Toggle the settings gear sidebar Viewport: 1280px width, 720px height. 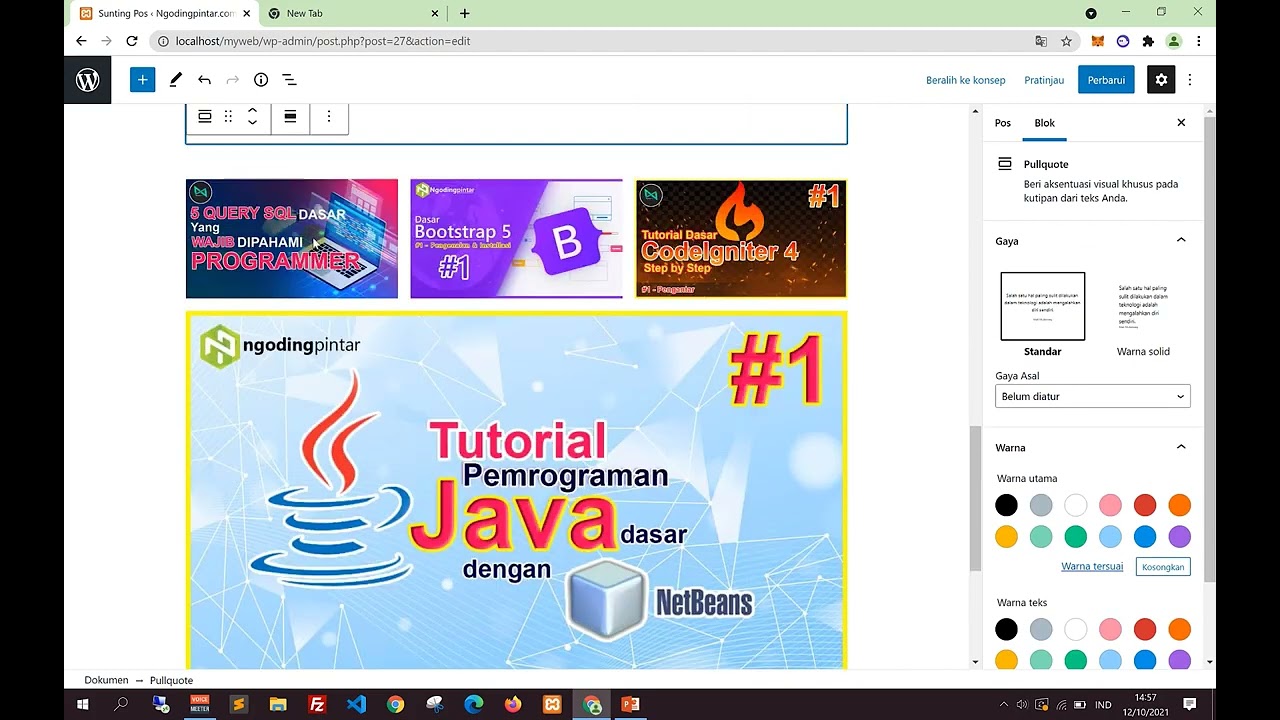coord(1160,80)
